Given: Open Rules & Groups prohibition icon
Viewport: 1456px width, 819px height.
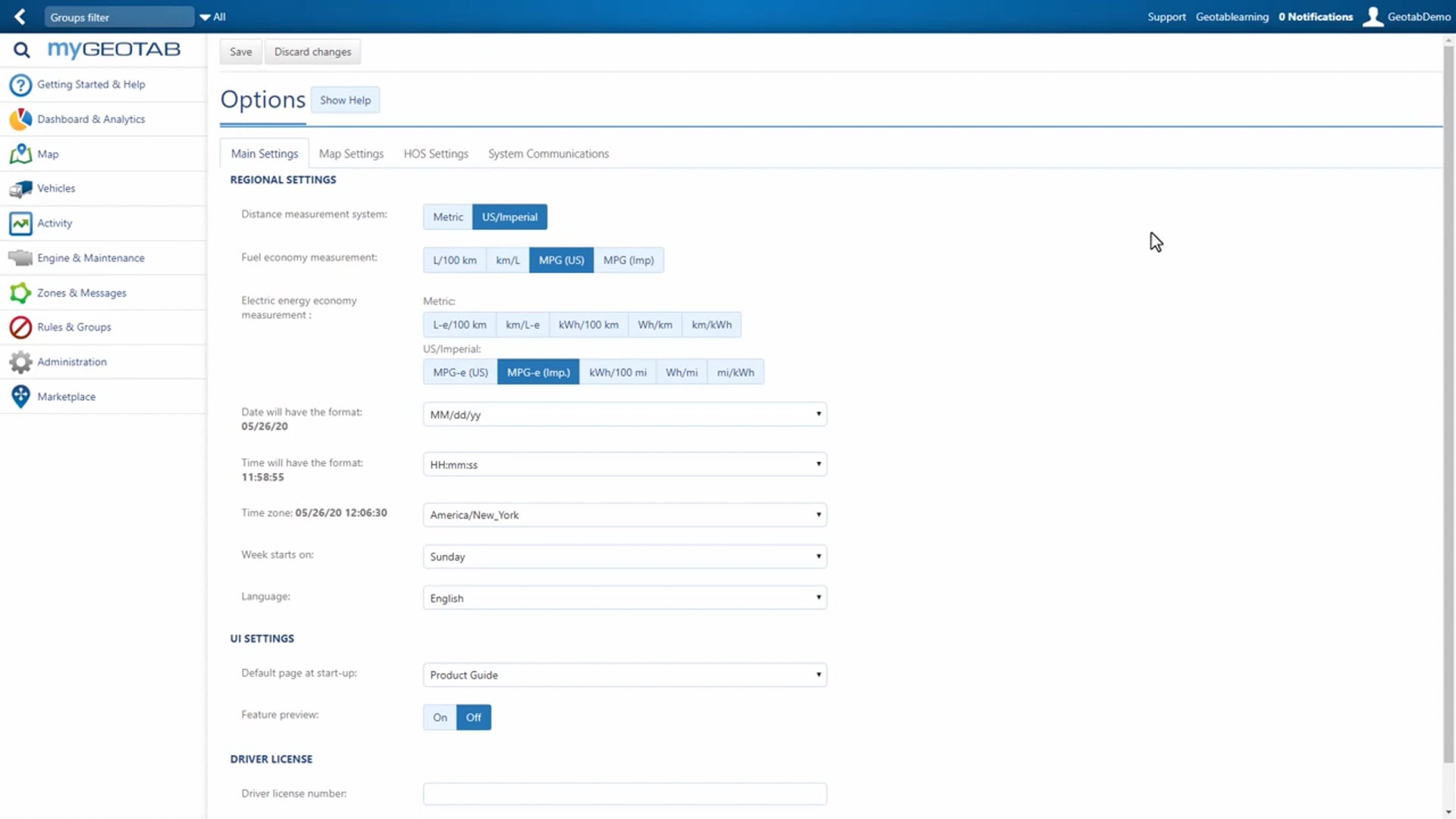Looking at the screenshot, I should coord(20,328).
